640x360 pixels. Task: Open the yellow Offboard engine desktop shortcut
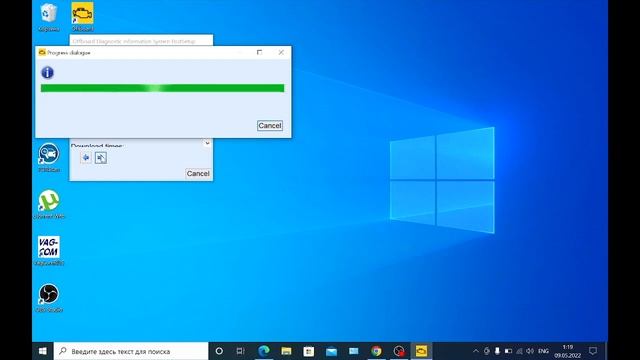82,17
